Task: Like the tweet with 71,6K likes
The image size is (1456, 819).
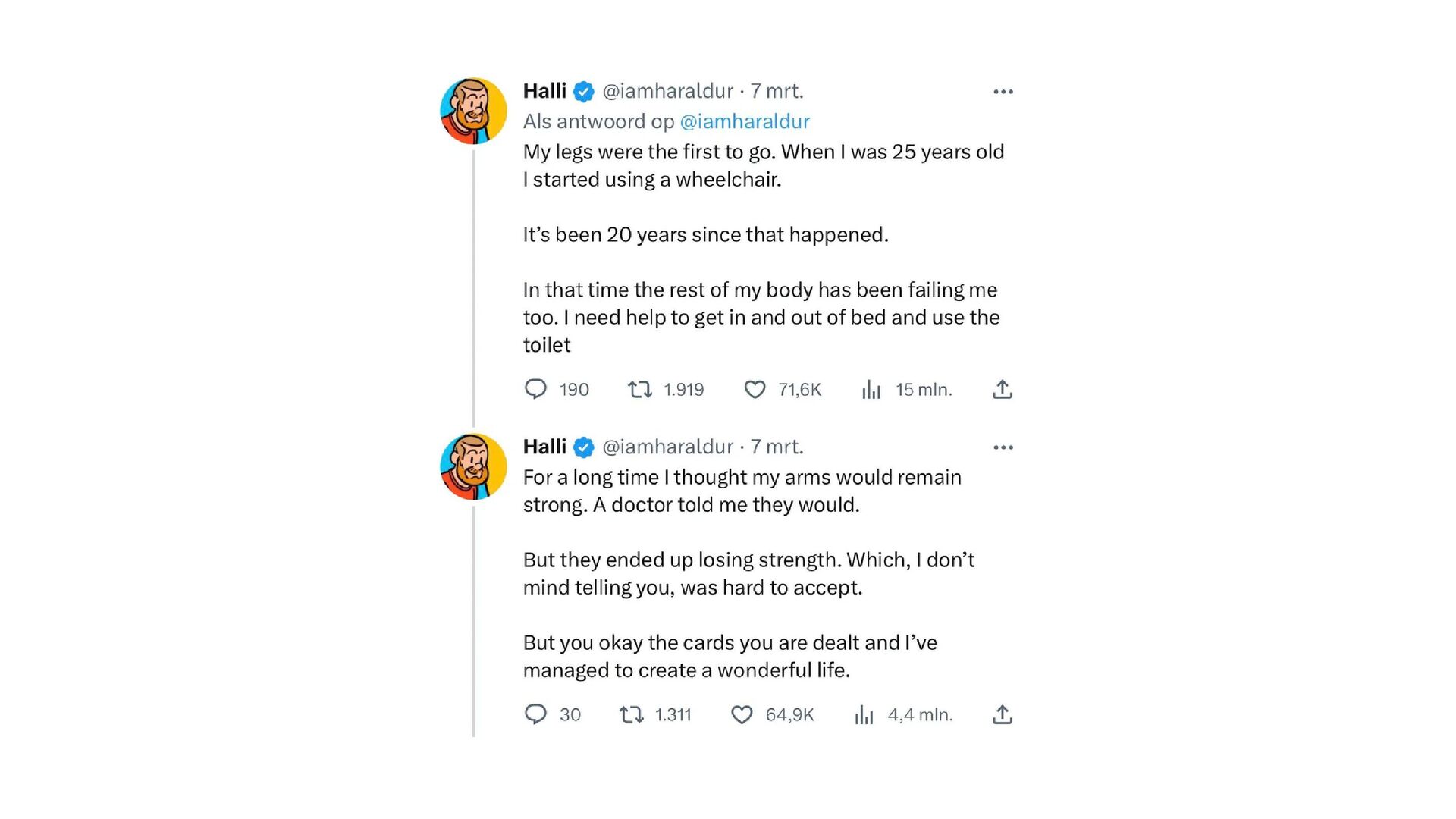Action: click(755, 390)
